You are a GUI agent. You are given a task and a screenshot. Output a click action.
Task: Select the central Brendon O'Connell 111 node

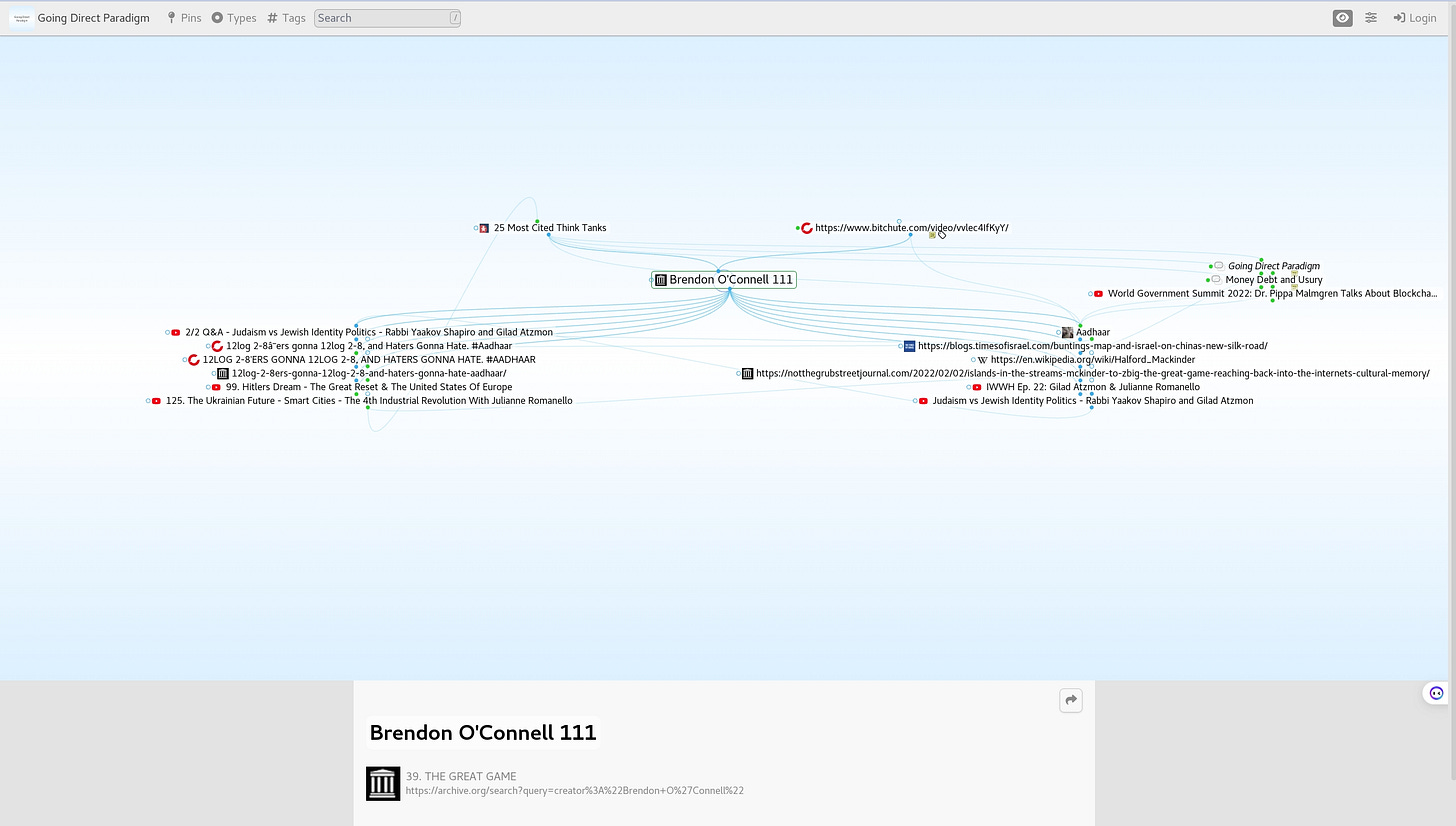pyautogui.click(x=724, y=280)
